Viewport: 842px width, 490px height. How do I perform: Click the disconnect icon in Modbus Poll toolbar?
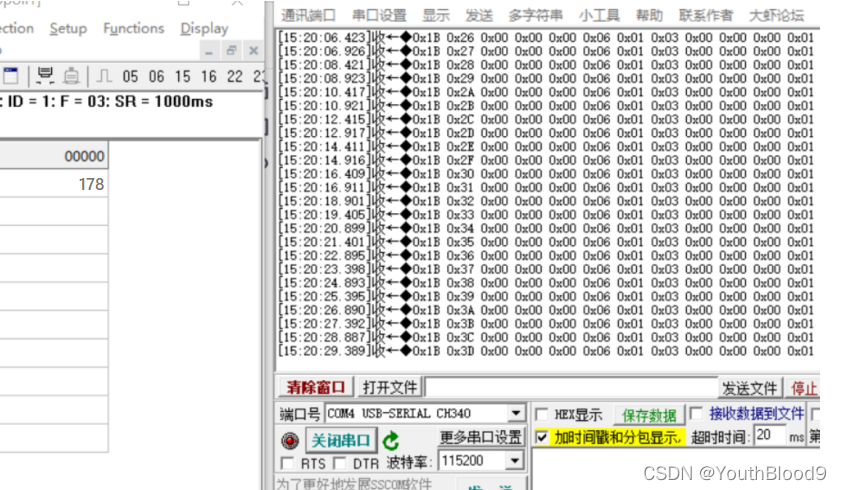pyautogui.click(x=71, y=76)
